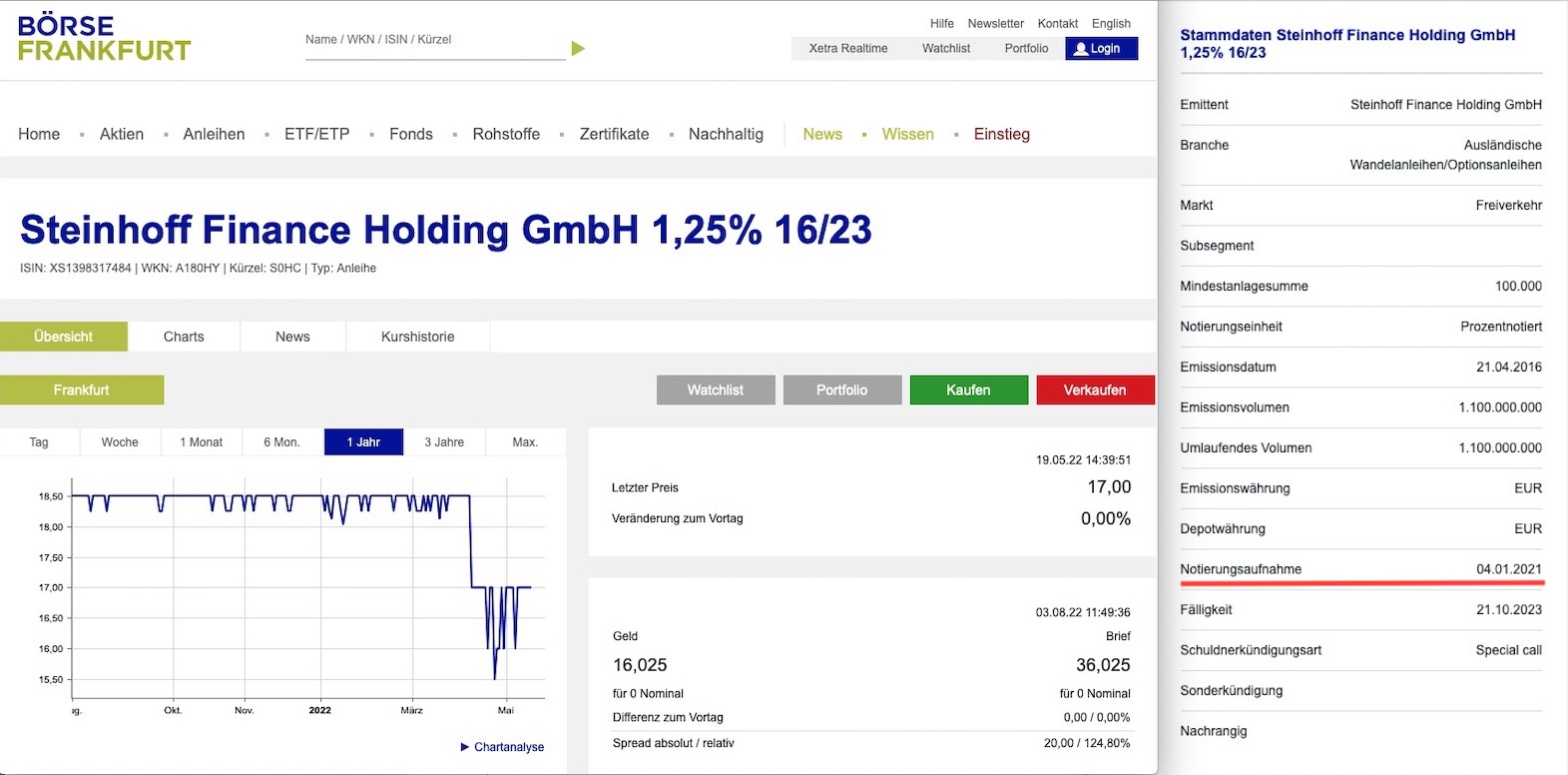Click the Notierungseinheit value Prozentnotiert

(1501, 327)
